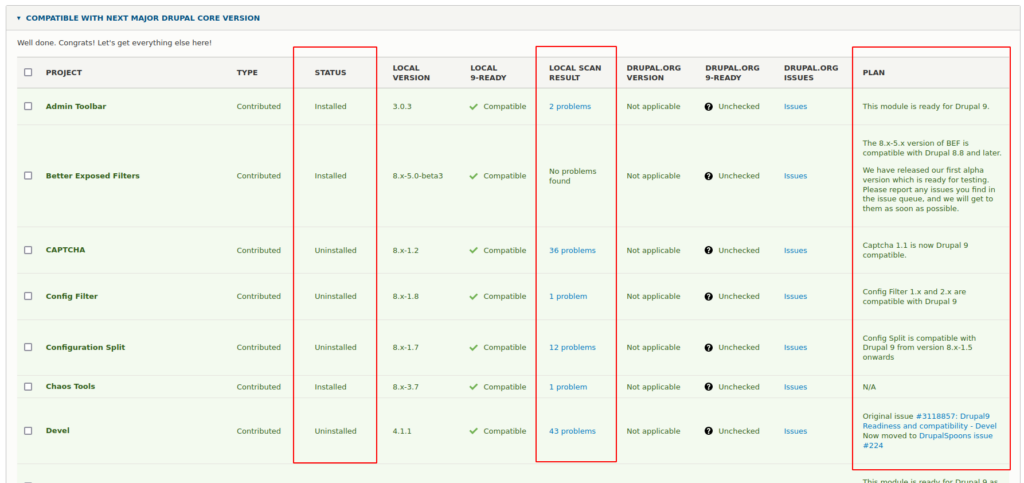The height and width of the screenshot is (483, 1024).
Task: Click the green checkmark in Admin Toolbar row
Action: point(473,106)
